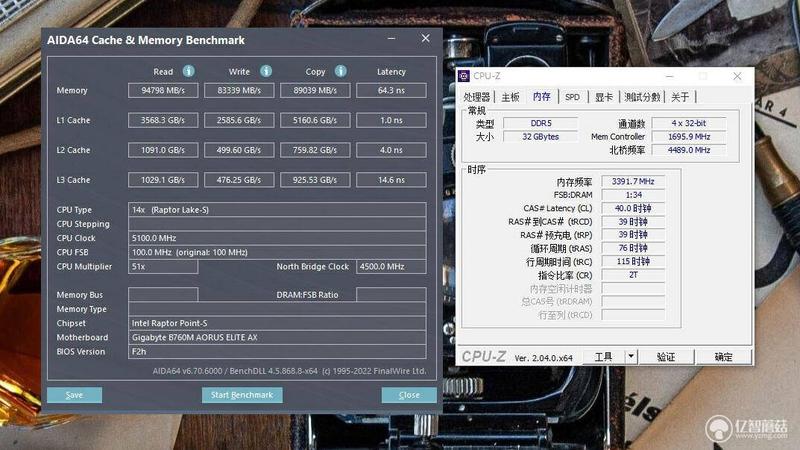Click the empty DRAM:FSB Ratio field
This screenshot has height=450, width=800.
pyautogui.click(x=391, y=294)
